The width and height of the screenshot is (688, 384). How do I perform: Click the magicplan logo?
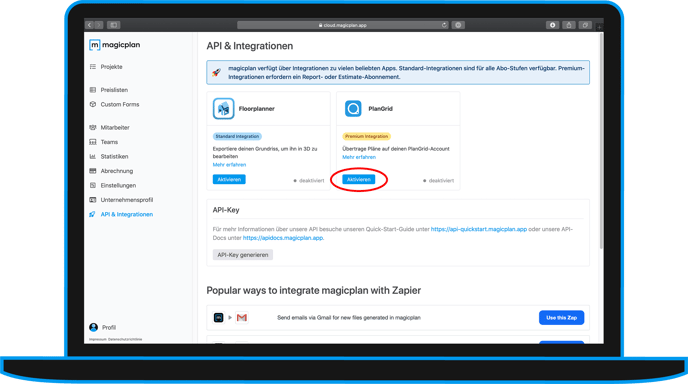pos(115,45)
